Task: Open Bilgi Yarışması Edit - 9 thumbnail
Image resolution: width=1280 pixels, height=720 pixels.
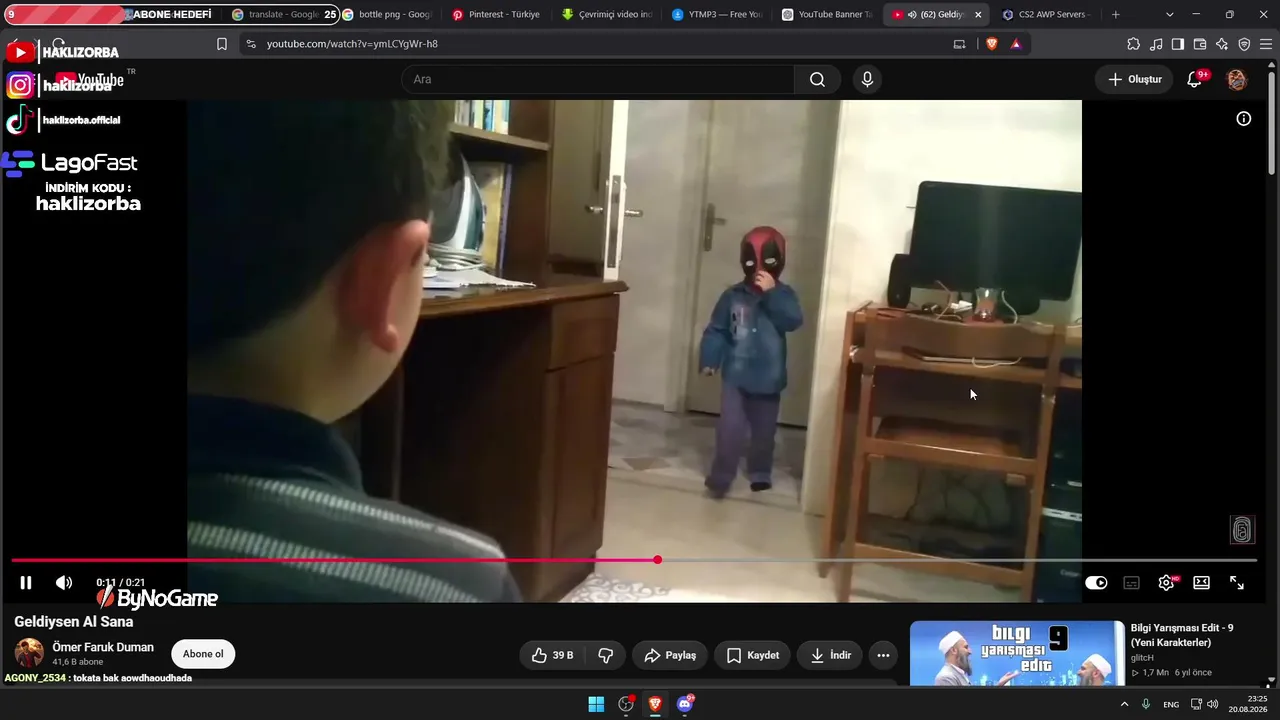Action: click(x=1017, y=653)
